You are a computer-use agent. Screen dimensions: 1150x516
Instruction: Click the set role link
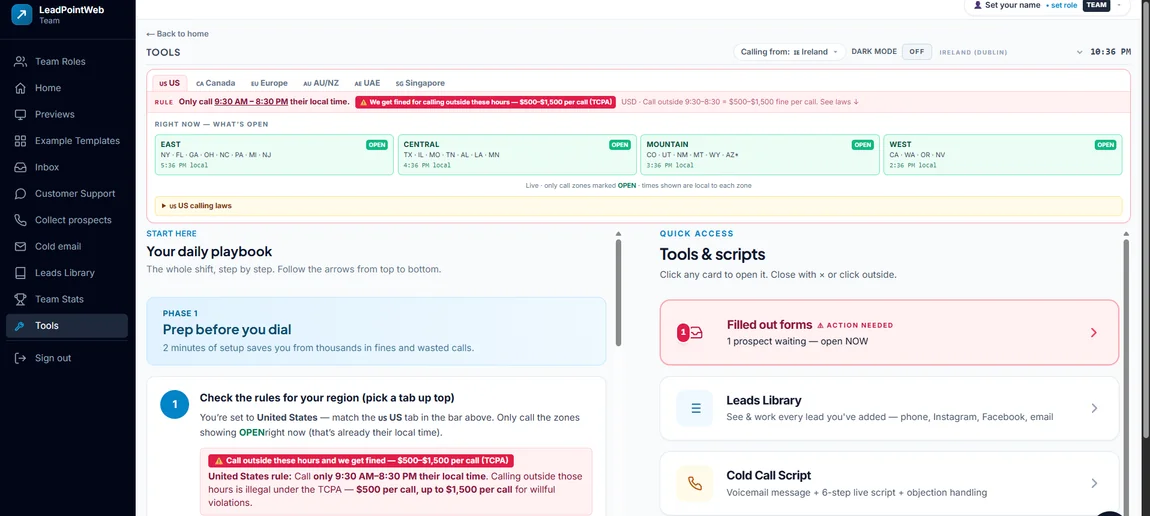(x=1064, y=5)
